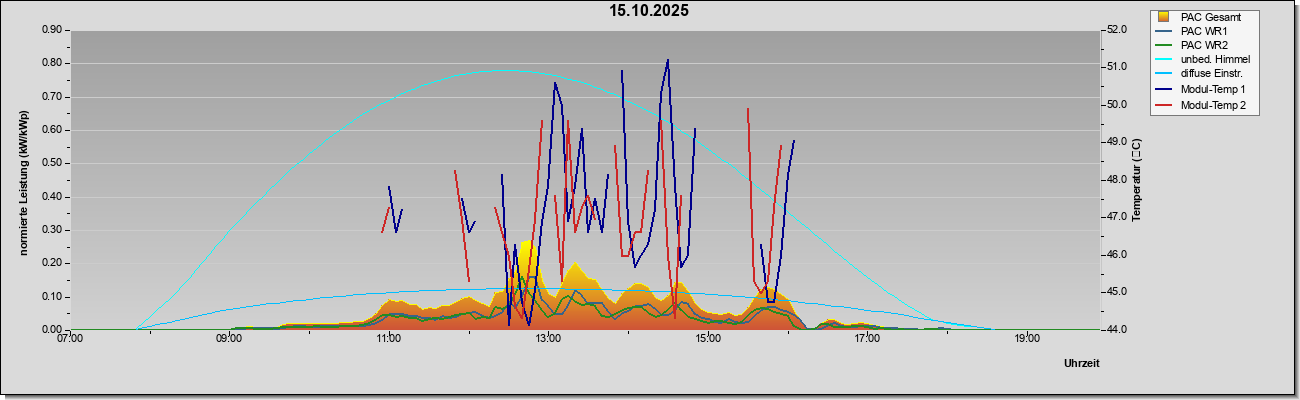Click the 0.10 power axis value
The height and width of the screenshot is (400, 1300).
(x=52, y=297)
